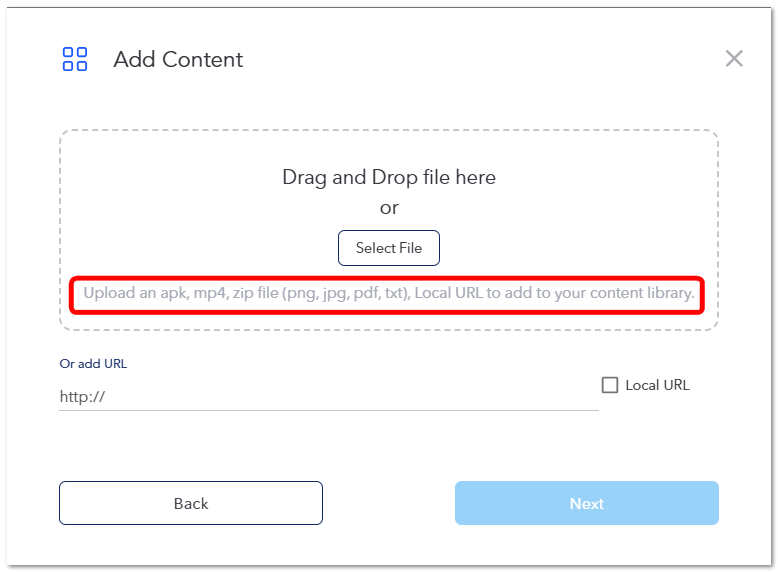Click the underline beneath the URL field
778x572 pixels.
click(x=328, y=410)
